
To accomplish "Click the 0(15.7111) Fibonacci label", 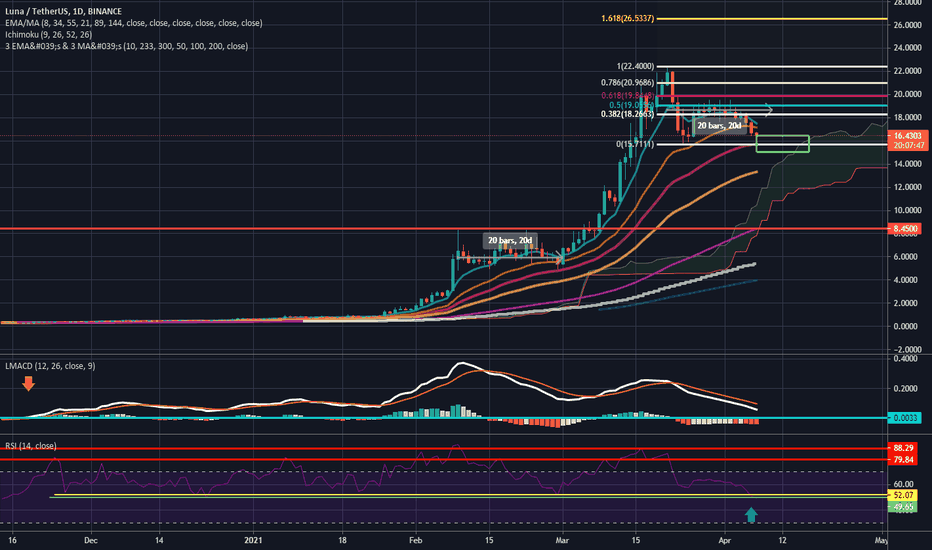I will pyautogui.click(x=635, y=144).
